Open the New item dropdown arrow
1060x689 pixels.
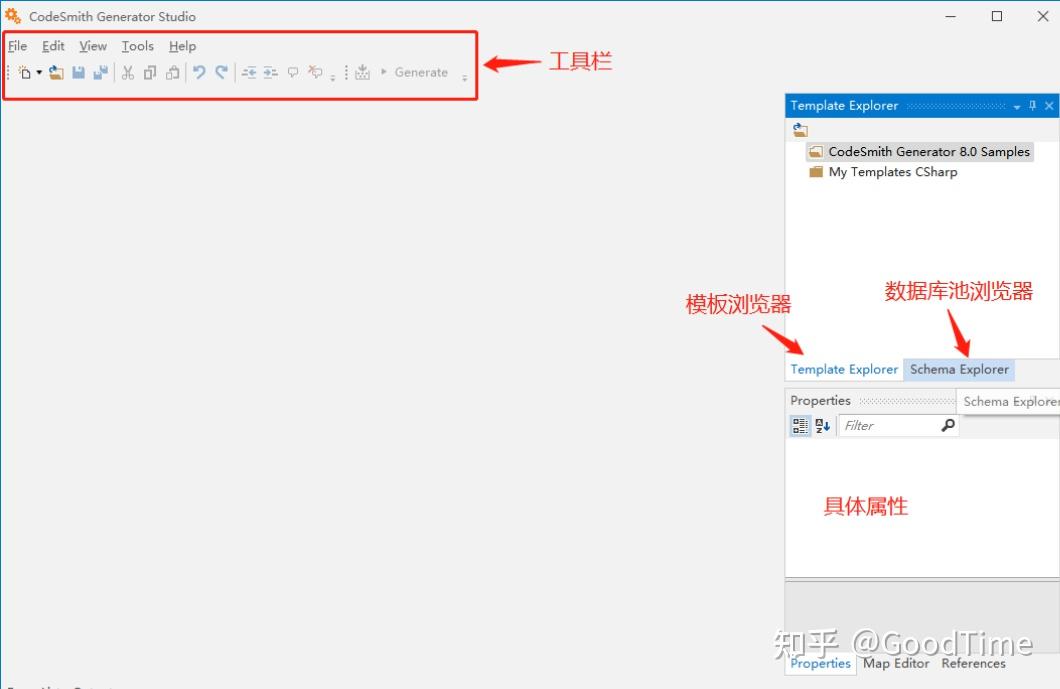click(40, 72)
